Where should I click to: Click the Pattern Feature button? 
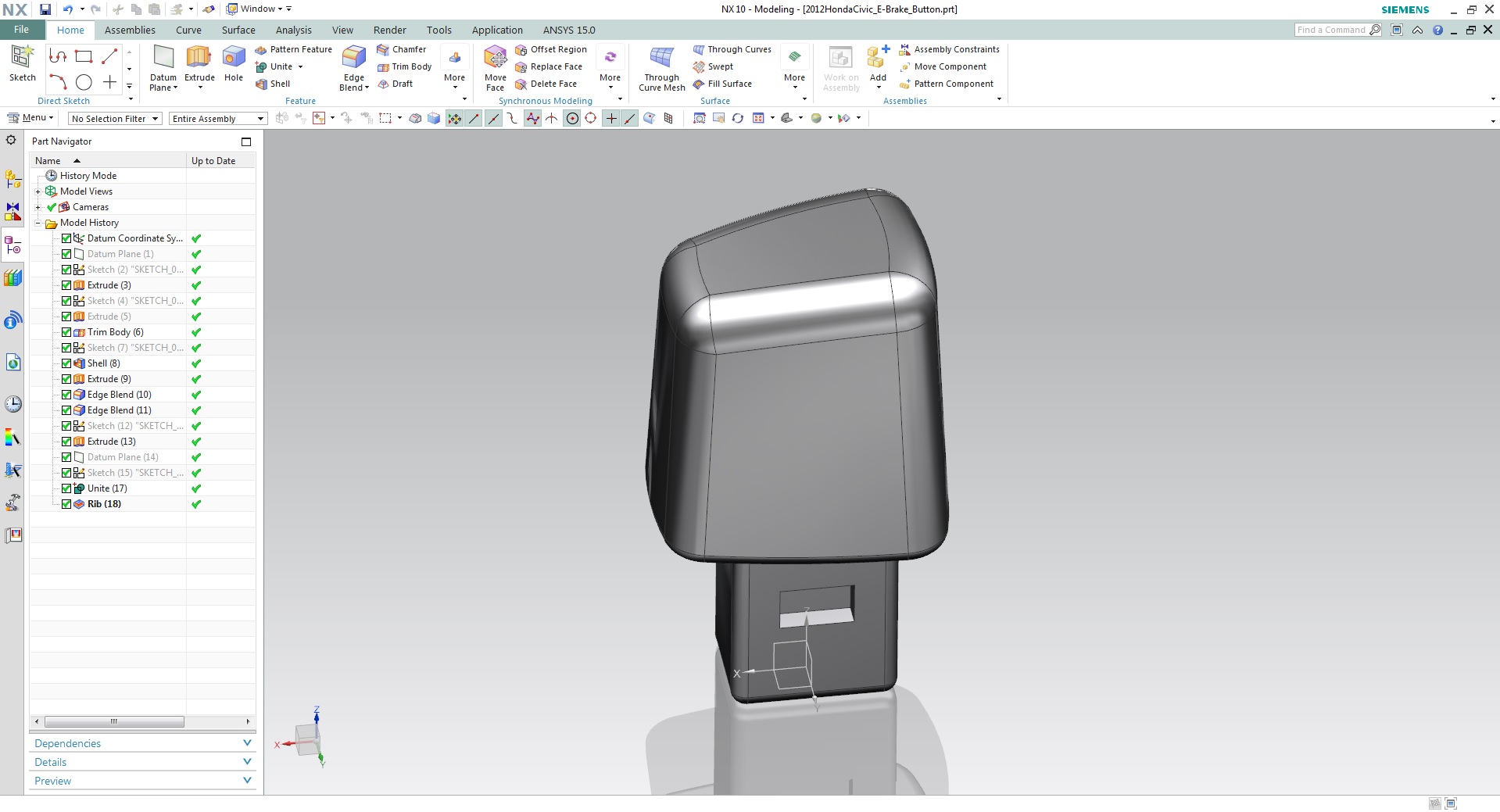tap(300, 49)
